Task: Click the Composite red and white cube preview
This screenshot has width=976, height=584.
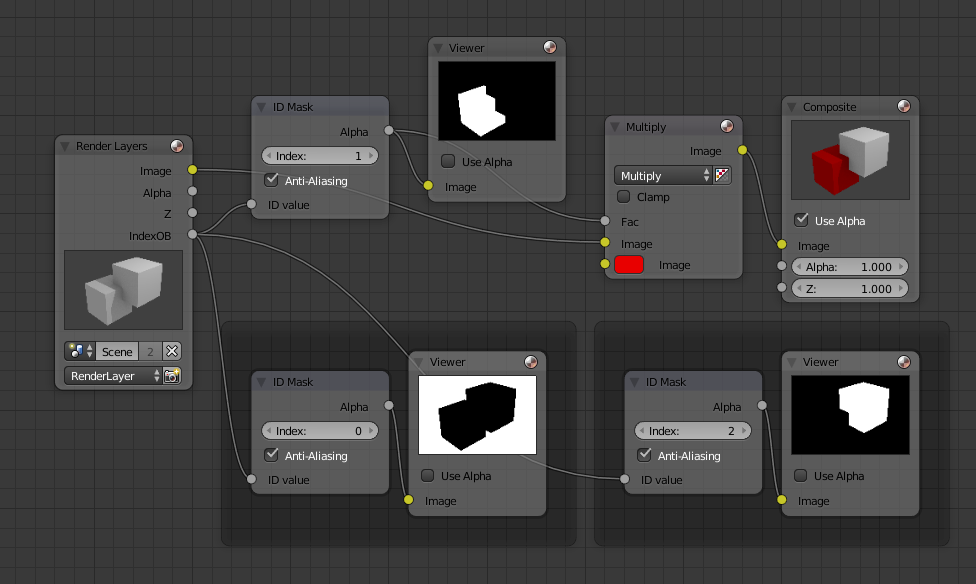Action: coord(850,160)
